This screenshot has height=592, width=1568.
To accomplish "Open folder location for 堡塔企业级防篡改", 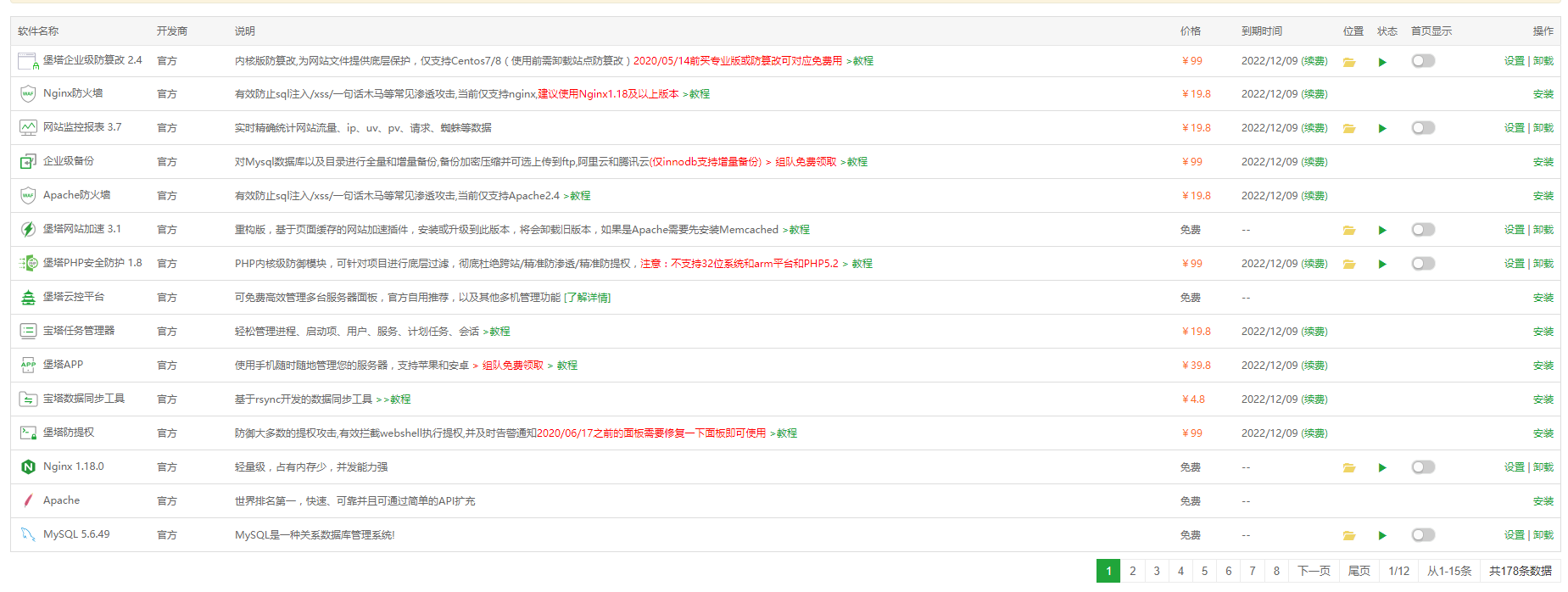I will 1348,62.
